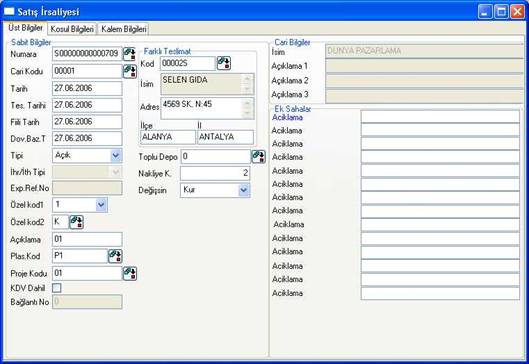Screen dimensions: 529x364
Task: Click the Cari Bilgiler group label
Action: pos(292,42)
